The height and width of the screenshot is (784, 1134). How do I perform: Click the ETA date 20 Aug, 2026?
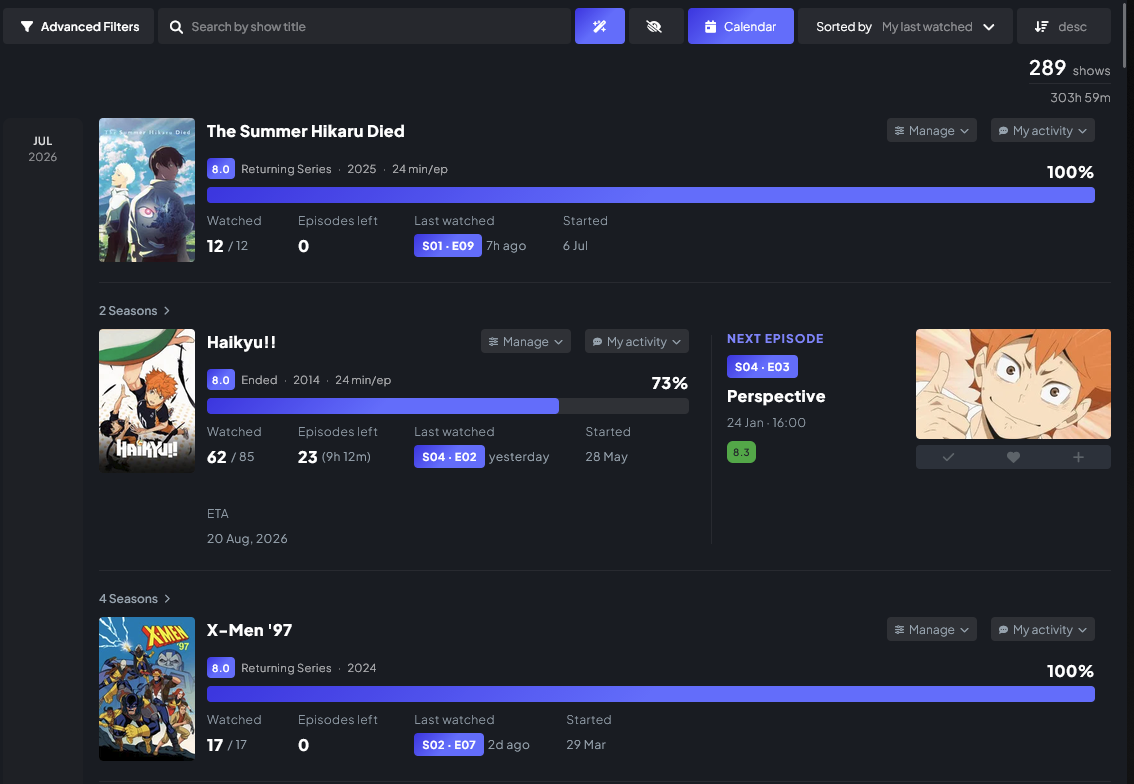(x=247, y=539)
